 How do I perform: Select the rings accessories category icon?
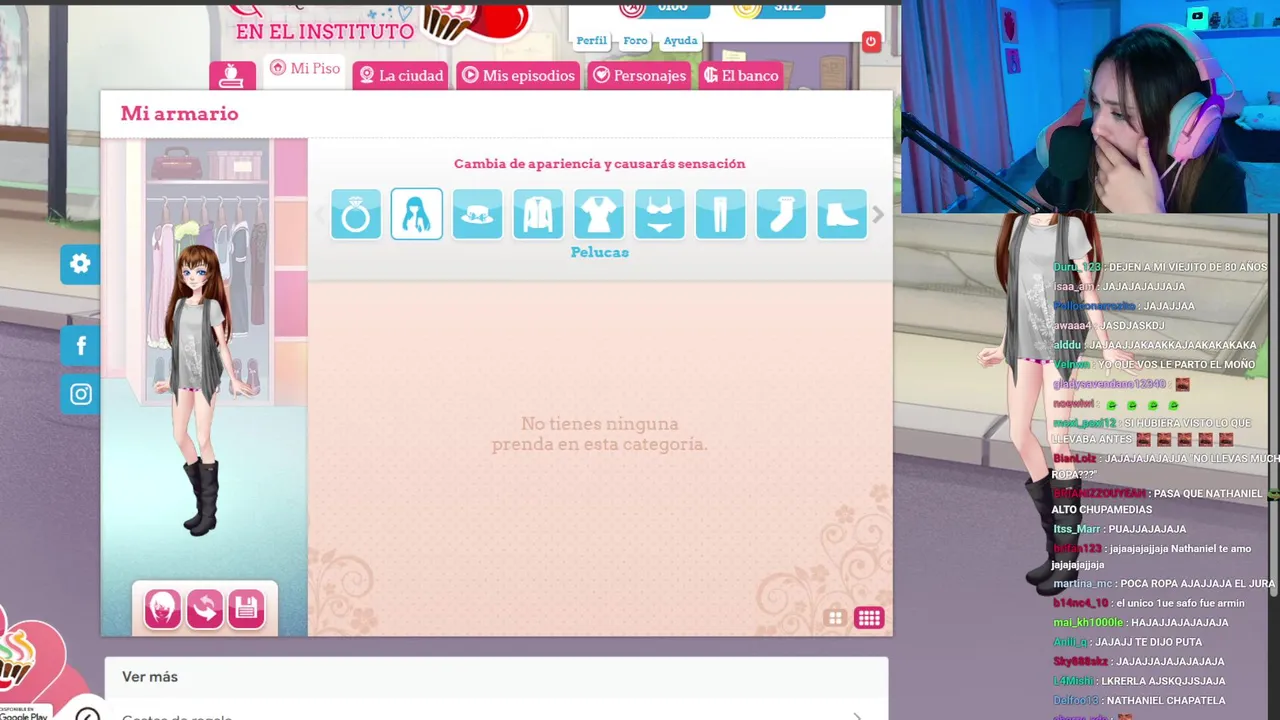tap(356, 214)
